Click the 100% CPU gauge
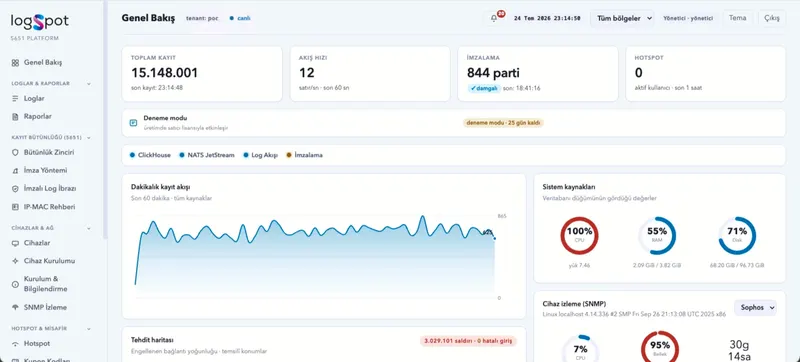Screen dimensions: 800x362 [579, 236]
